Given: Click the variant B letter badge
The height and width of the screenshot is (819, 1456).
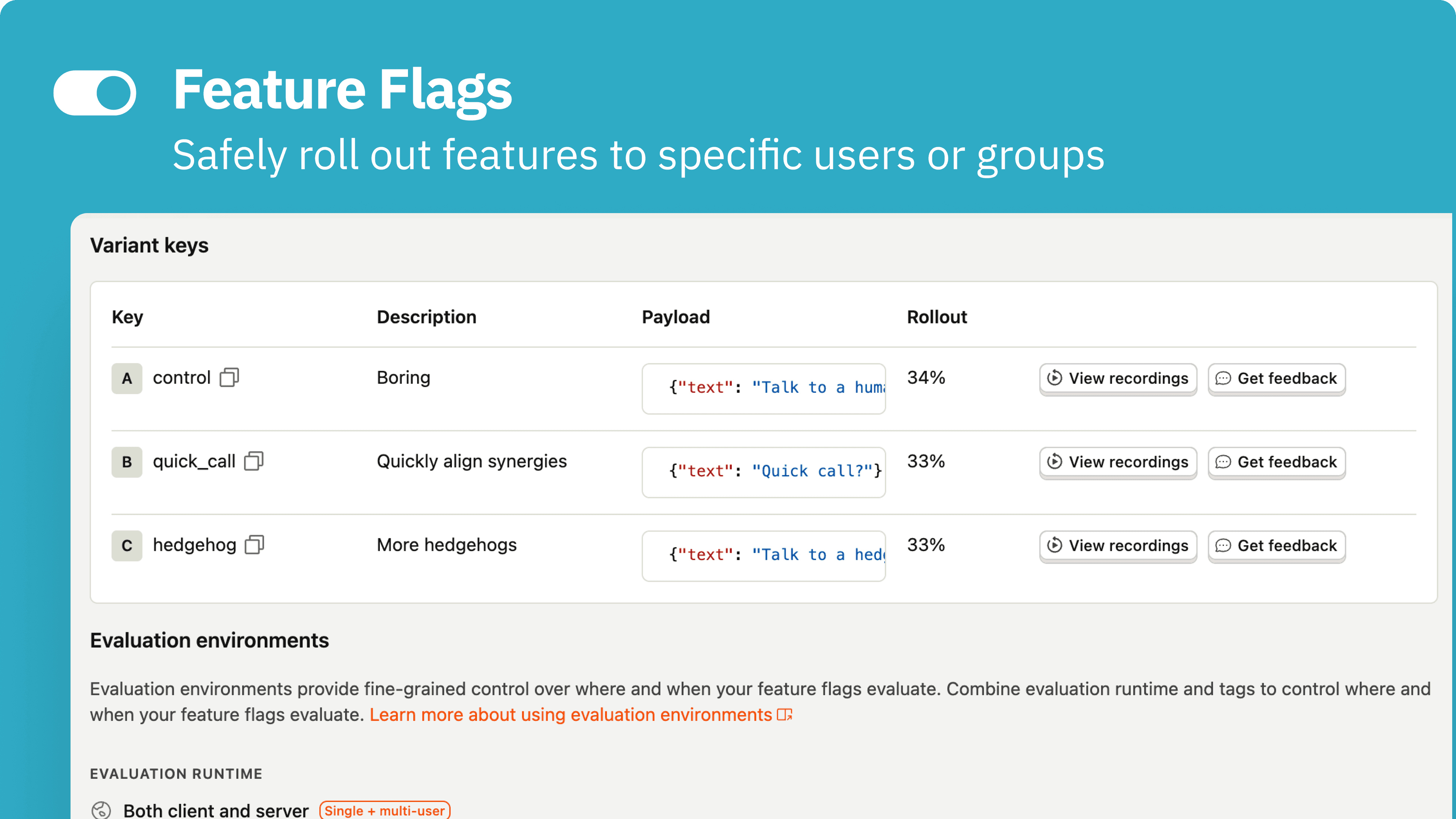Looking at the screenshot, I should (x=127, y=462).
